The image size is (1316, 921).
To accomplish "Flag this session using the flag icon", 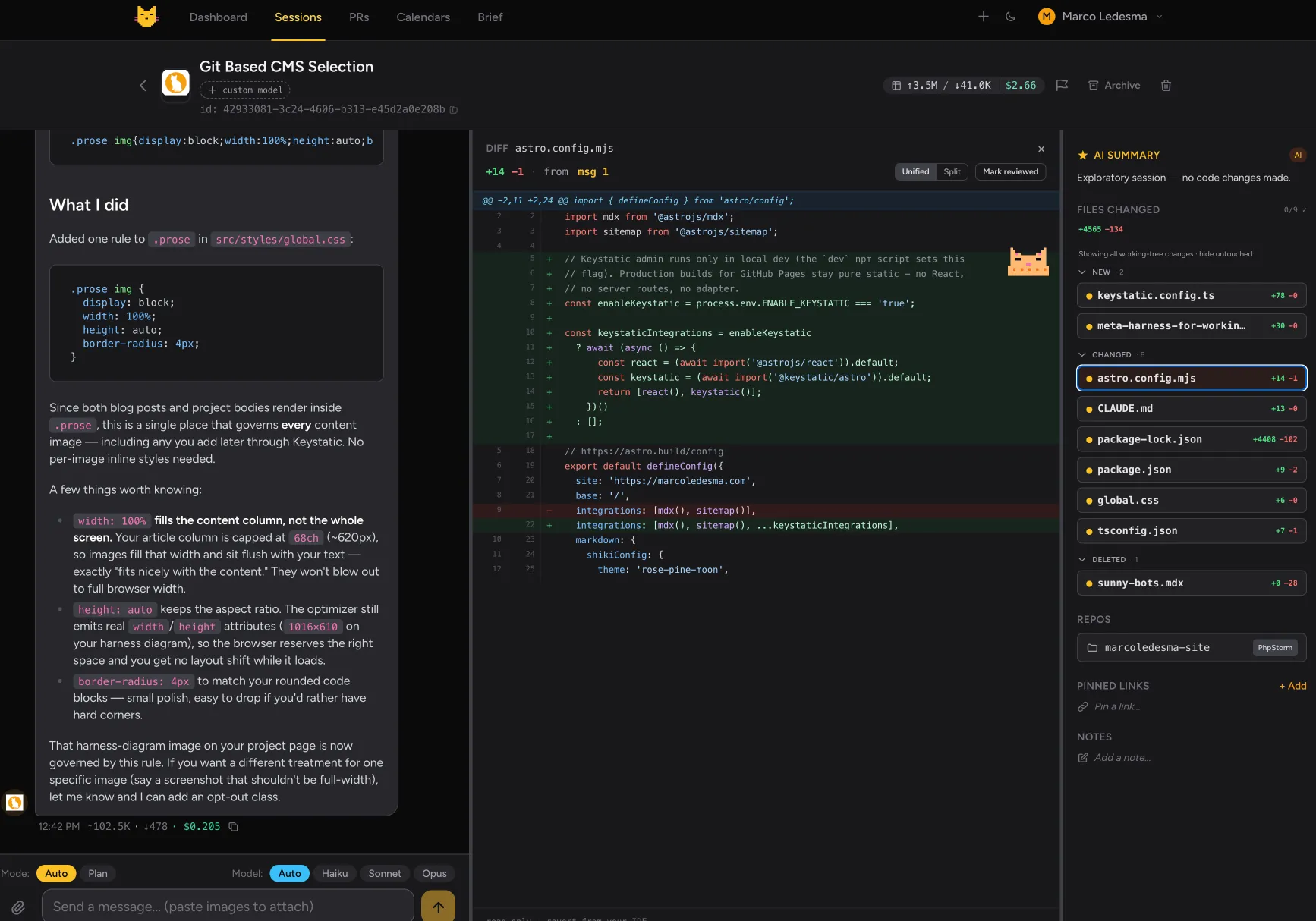I will point(1062,86).
